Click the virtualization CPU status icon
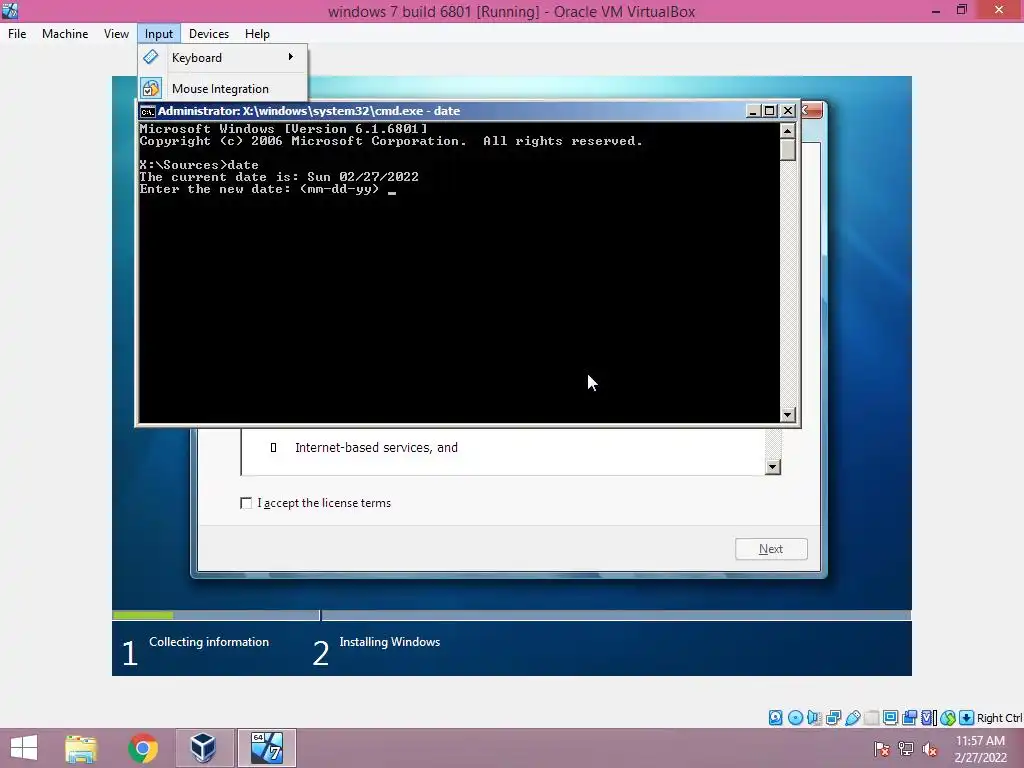Screen dimensions: 1024x768 click(x=929, y=718)
